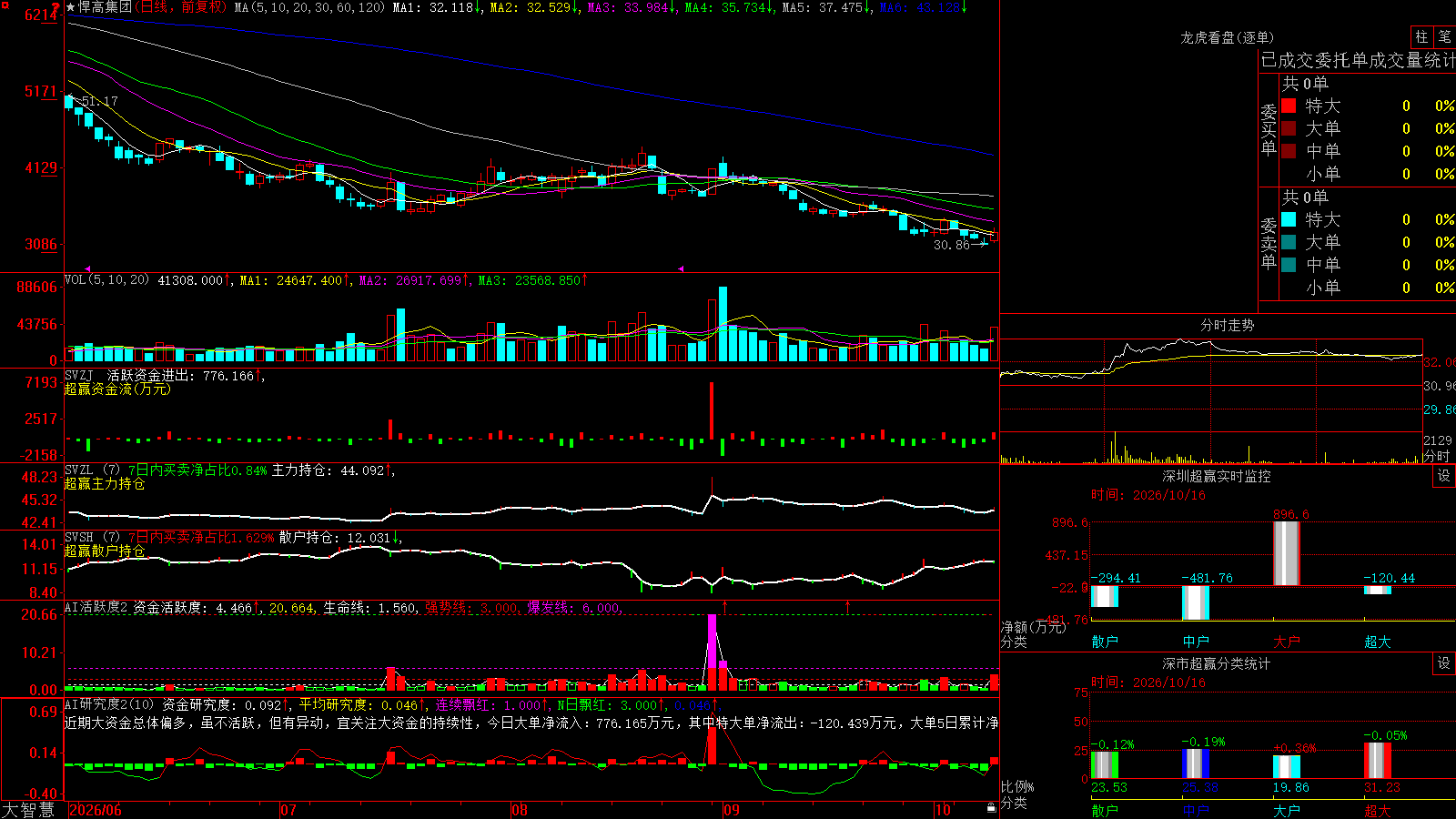Viewport: 1456px width, 819px height.
Task: Click the 大智慧 logo at bottom-left
Action: tap(28, 810)
